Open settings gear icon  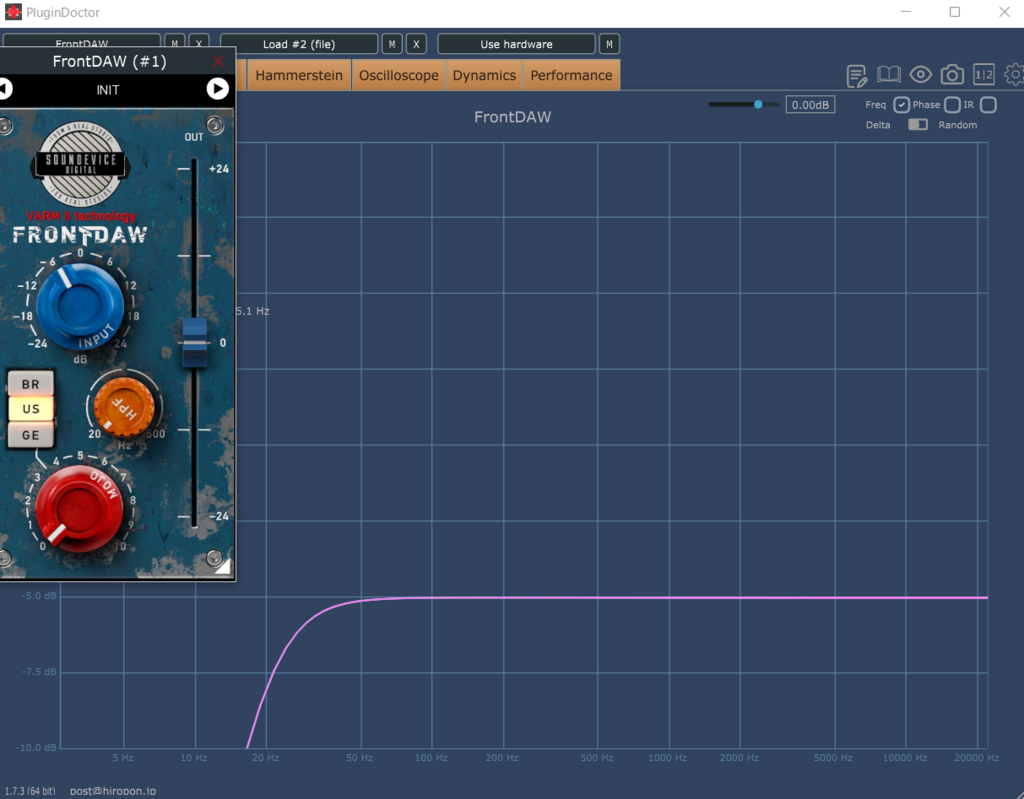coord(1014,74)
